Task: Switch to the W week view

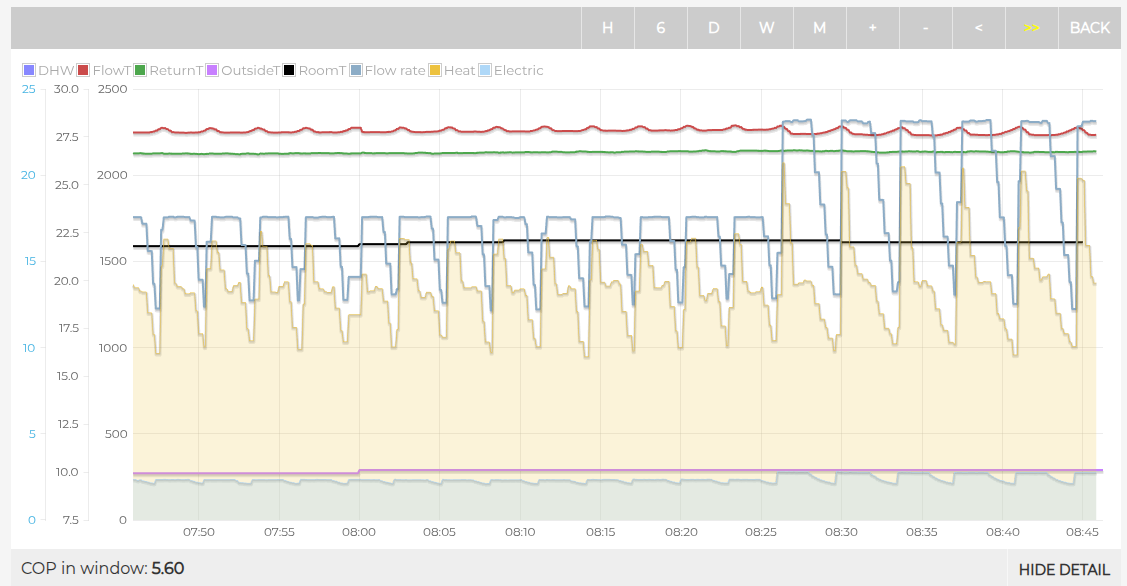Action: [x=766, y=28]
